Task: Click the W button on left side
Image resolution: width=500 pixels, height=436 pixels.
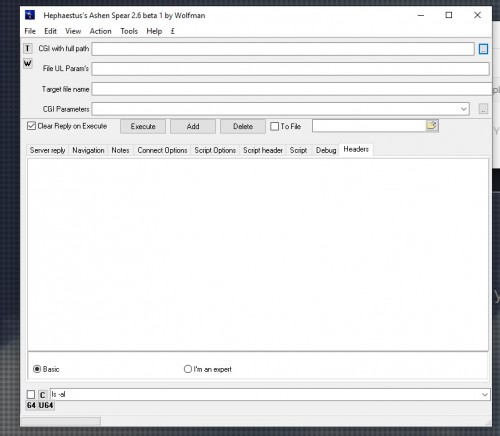Action: pos(28,63)
